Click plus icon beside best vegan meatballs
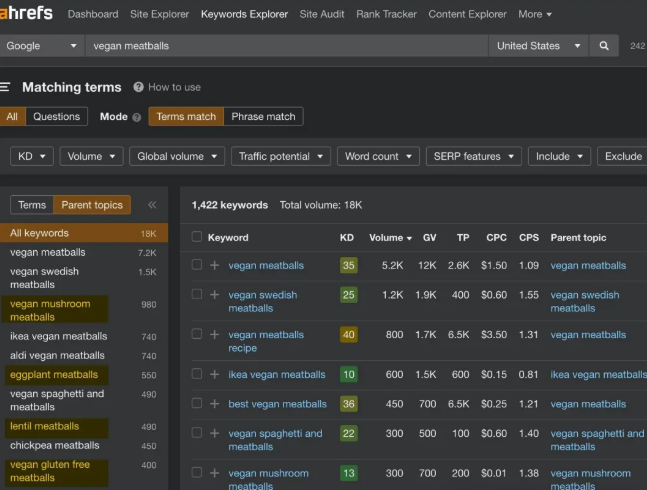The height and width of the screenshot is (490, 647). pyautogui.click(x=214, y=404)
